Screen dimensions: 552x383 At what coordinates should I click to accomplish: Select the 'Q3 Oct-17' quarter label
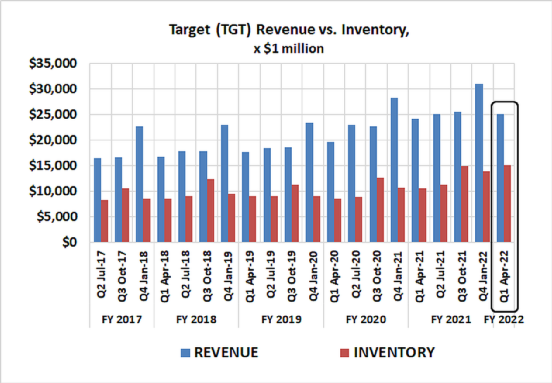coord(122,276)
